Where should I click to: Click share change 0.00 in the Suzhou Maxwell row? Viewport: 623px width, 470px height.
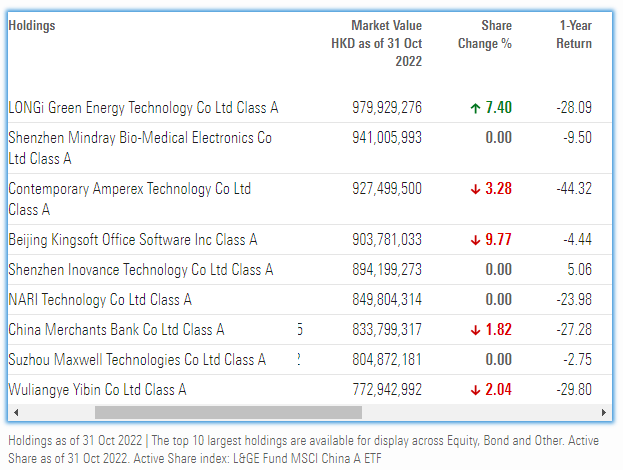coord(498,360)
